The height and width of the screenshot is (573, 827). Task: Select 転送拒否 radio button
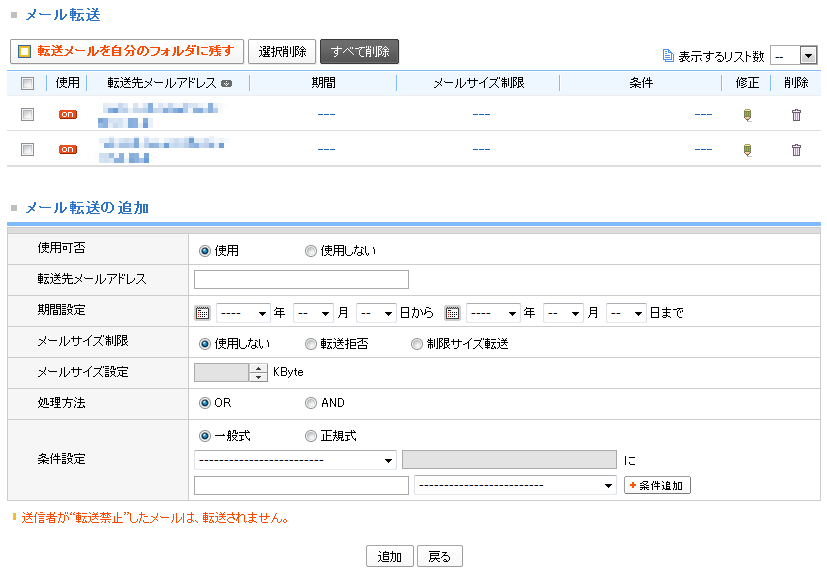coord(311,344)
